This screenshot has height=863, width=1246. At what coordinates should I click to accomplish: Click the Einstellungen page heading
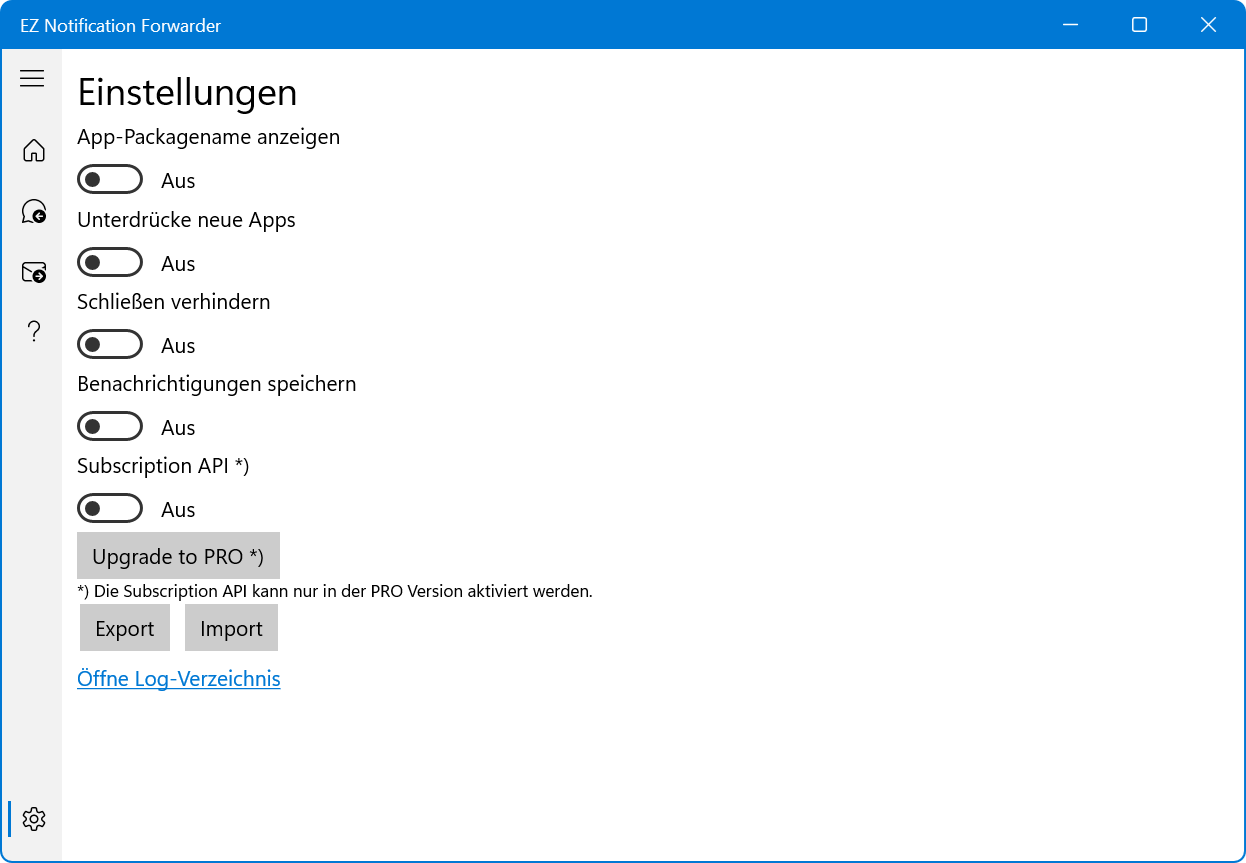click(187, 92)
